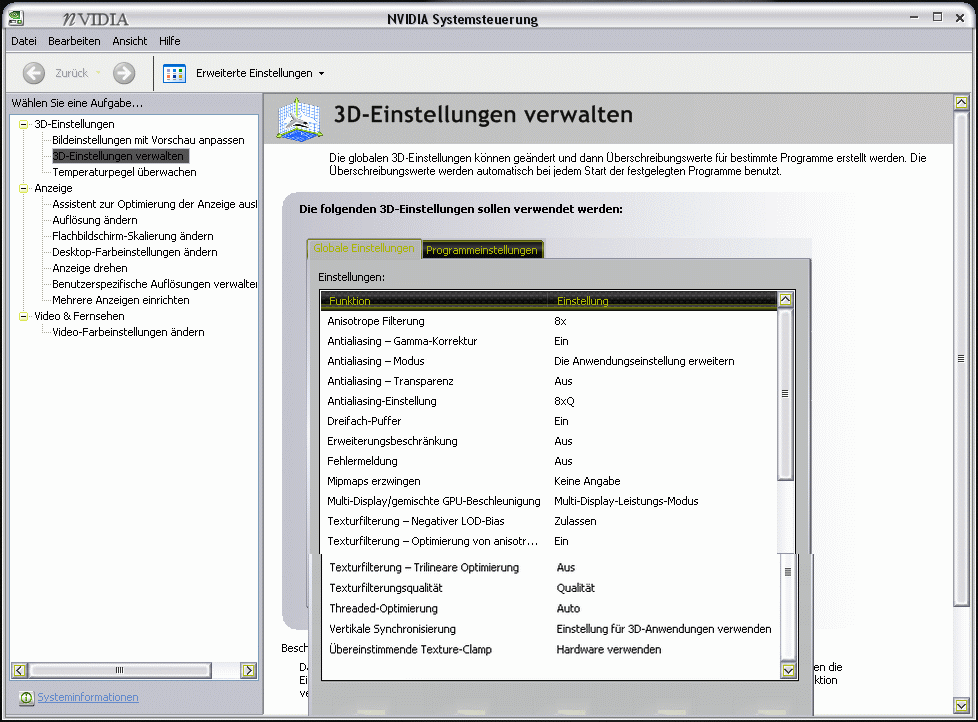
Task: Select Anzeige drehen
Action: pyautogui.click(x=90, y=268)
